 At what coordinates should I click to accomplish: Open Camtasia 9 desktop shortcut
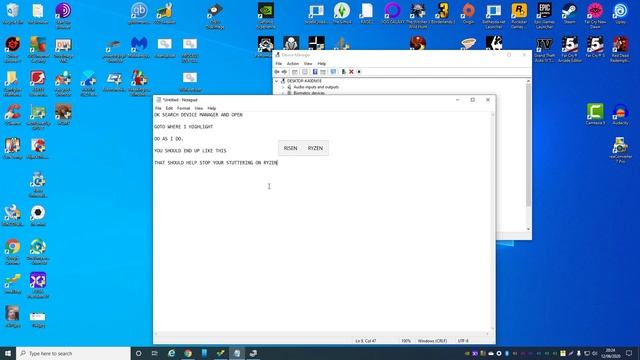point(595,114)
